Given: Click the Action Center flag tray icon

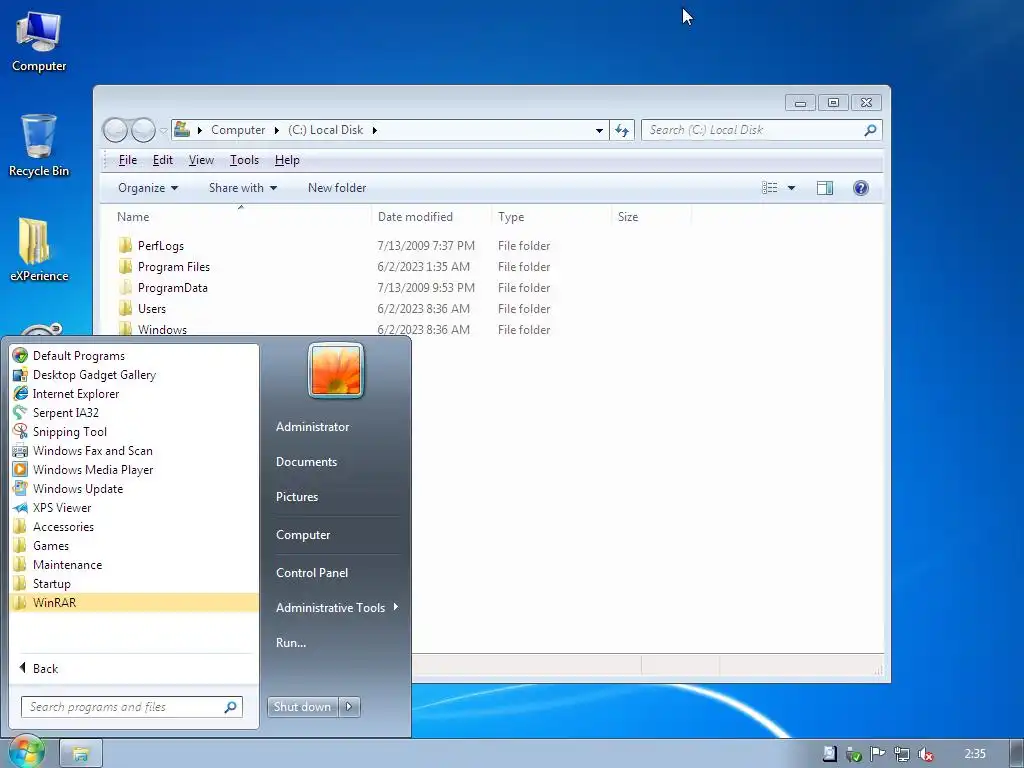Looking at the screenshot, I should (x=878, y=754).
